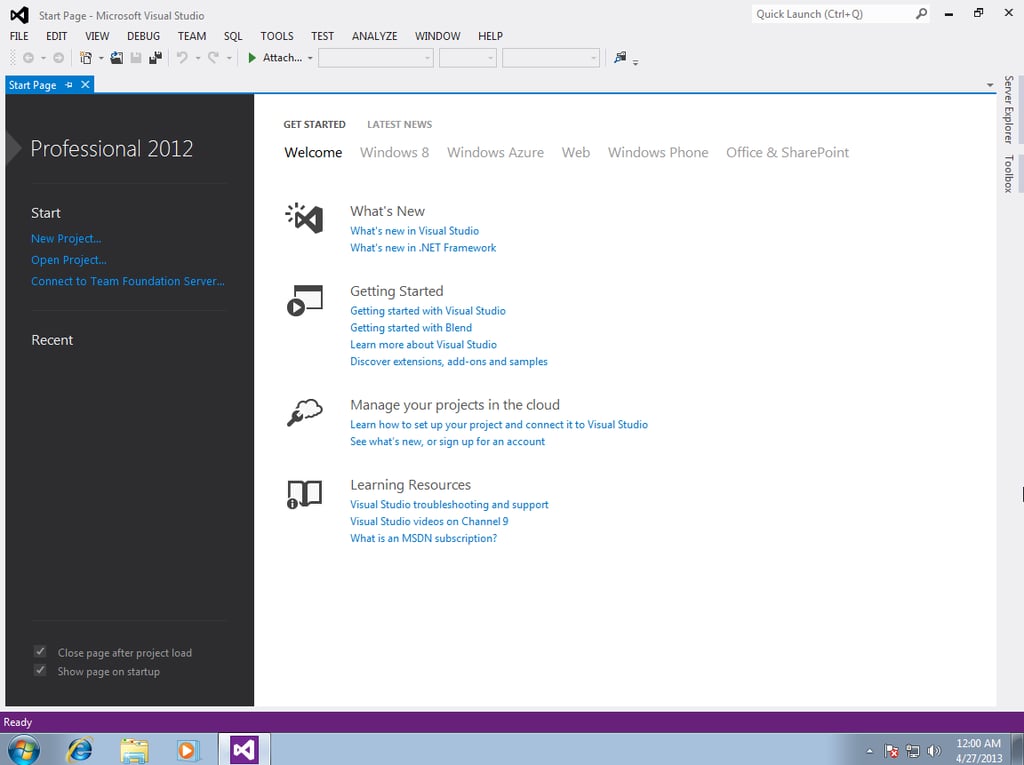Click the Redo toolbar icon
The image size is (1024, 765).
[213, 58]
